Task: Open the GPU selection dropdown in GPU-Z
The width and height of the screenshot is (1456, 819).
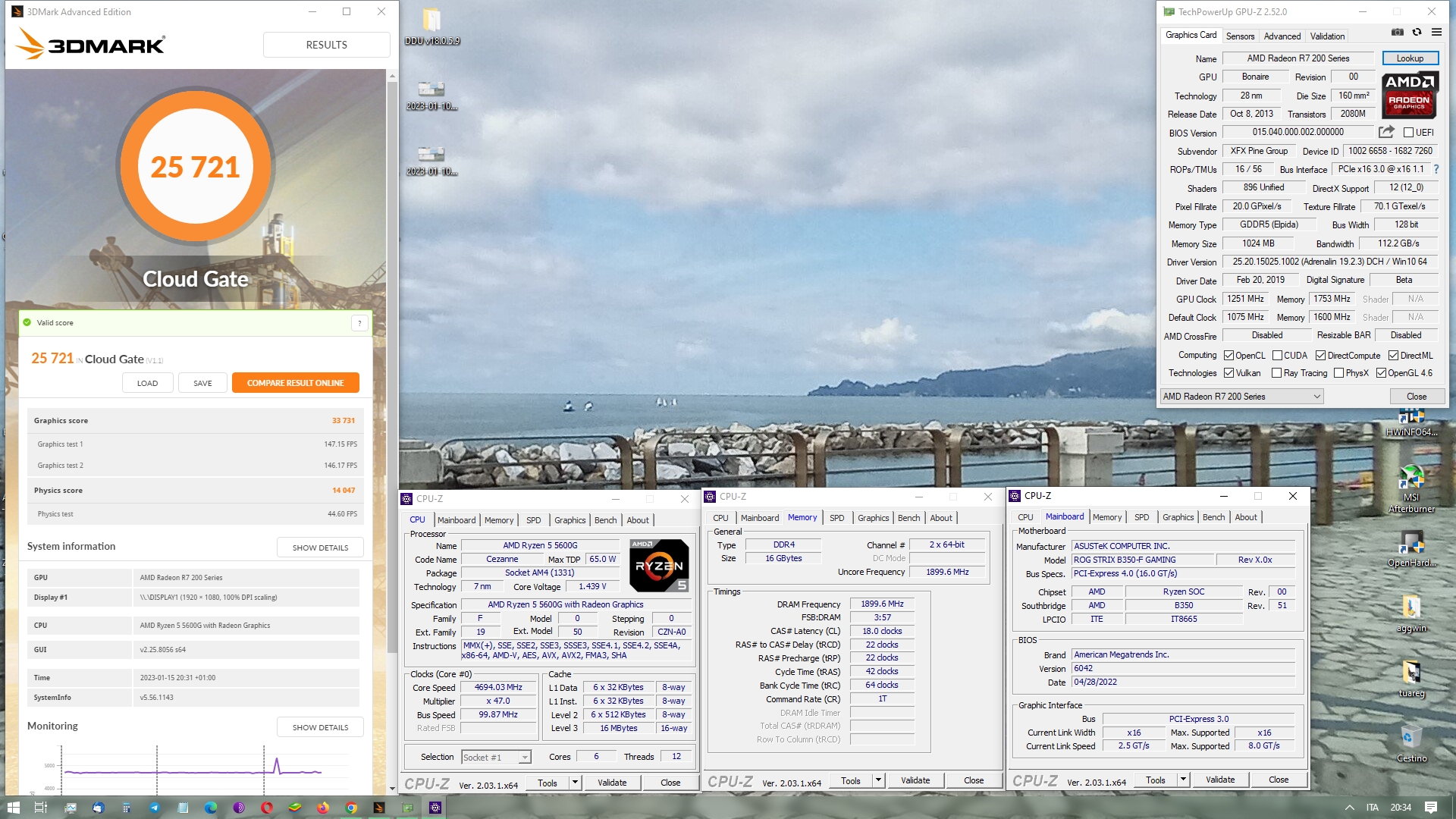Action: pyautogui.click(x=1241, y=397)
